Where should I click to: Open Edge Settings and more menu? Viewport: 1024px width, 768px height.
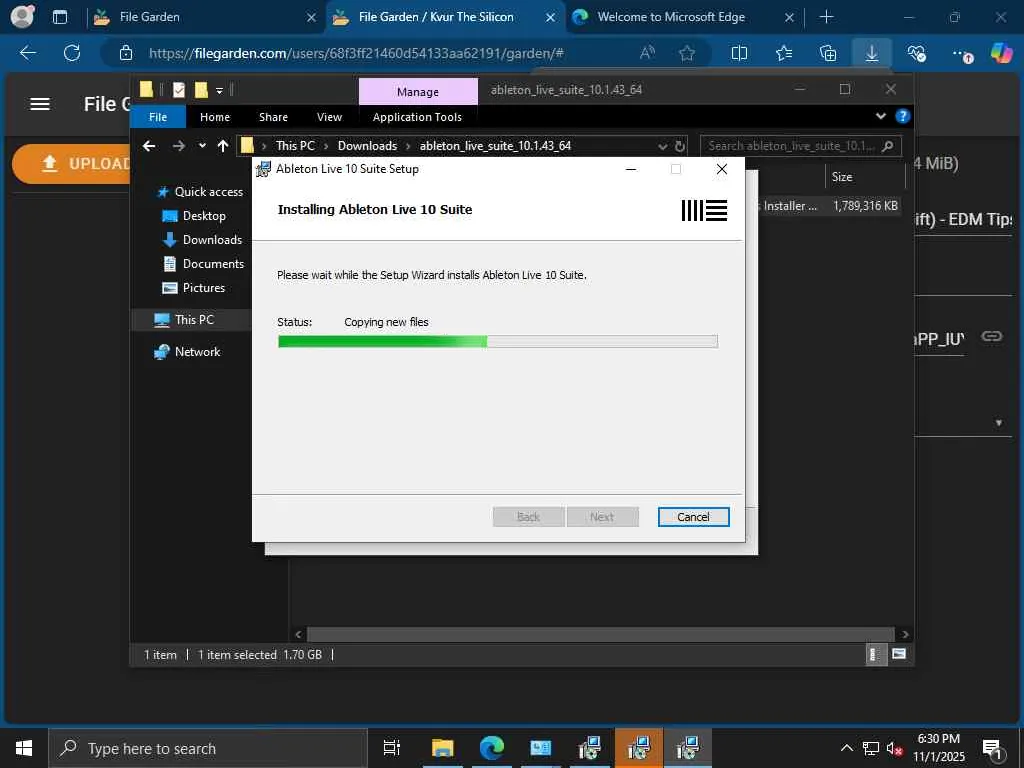(961, 54)
